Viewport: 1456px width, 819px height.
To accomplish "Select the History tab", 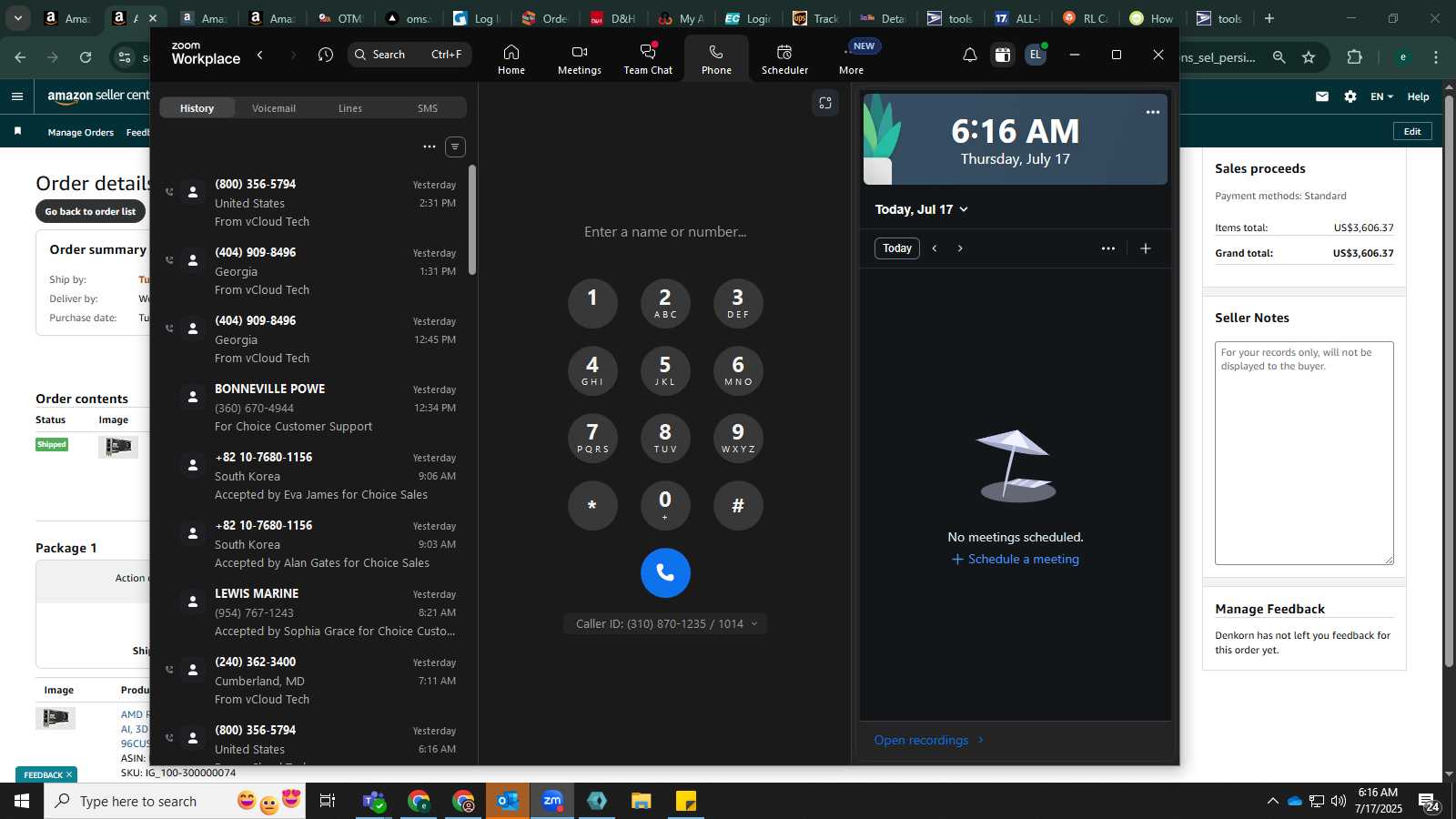I will [x=197, y=108].
